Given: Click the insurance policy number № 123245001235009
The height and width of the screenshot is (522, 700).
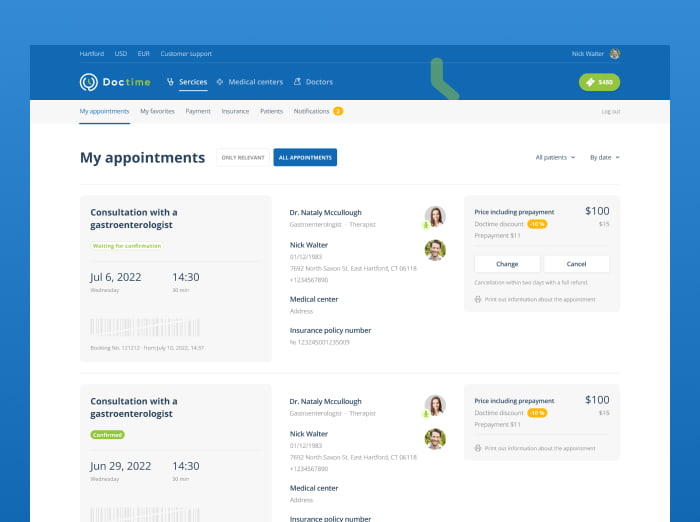Looking at the screenshot, I should pyautogui.click(x=320, y=342).
